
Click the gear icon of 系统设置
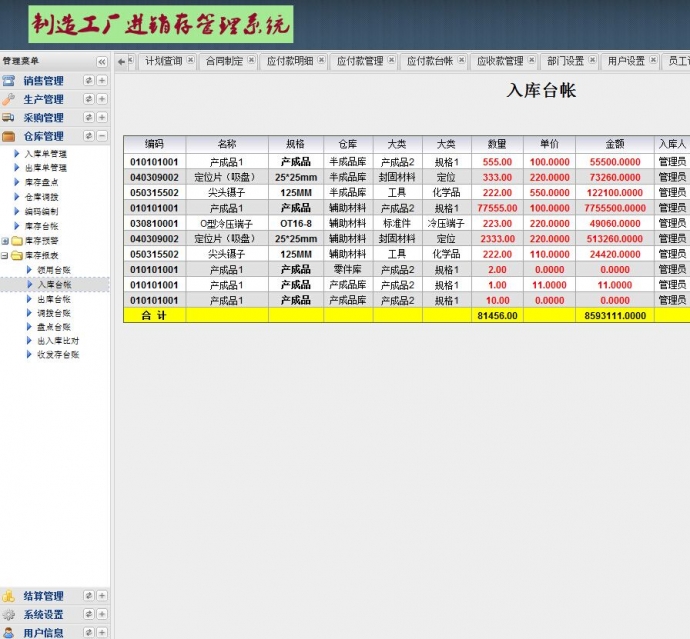tap(8, 614)
